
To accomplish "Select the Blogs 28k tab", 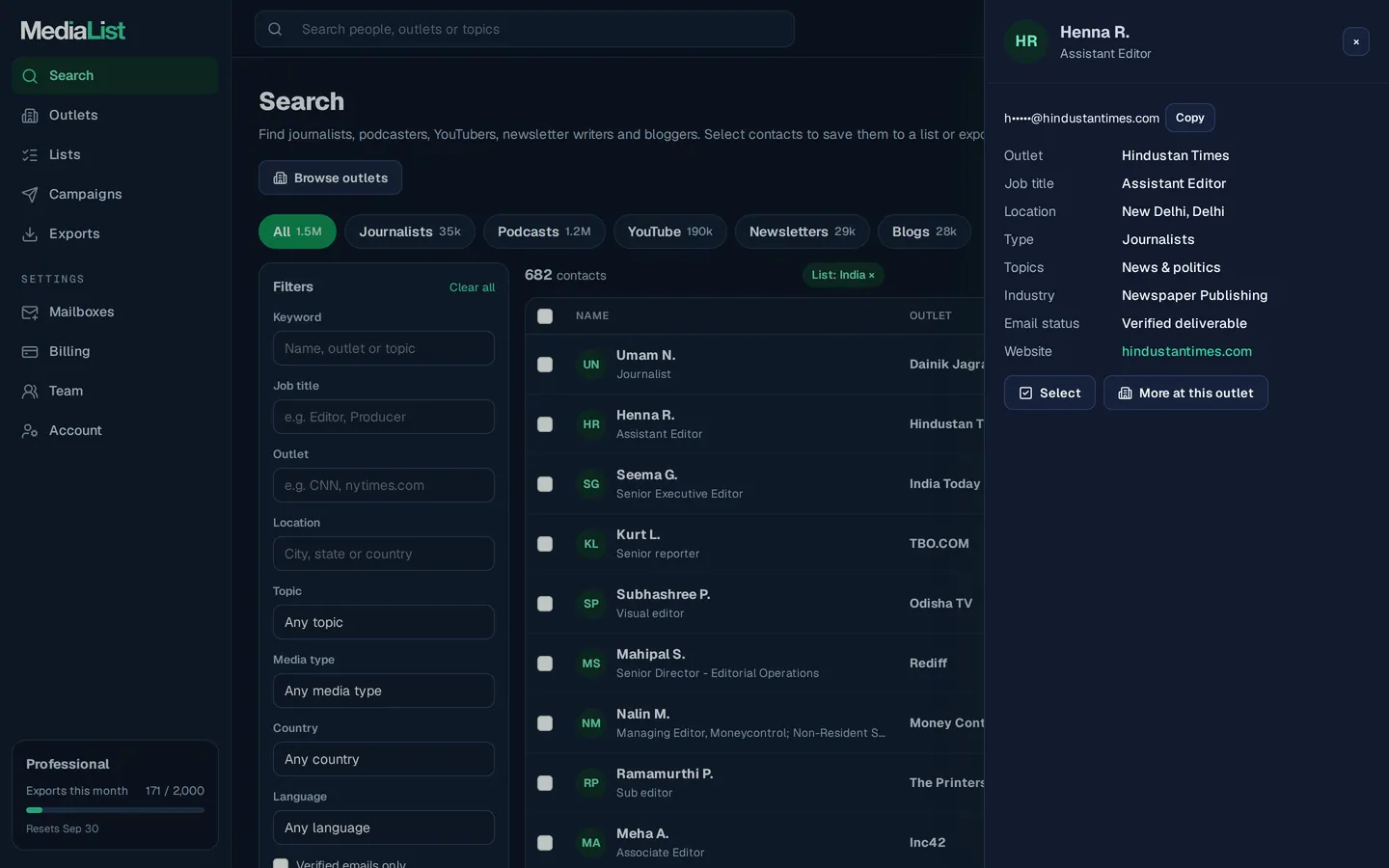I will [924, 231].
